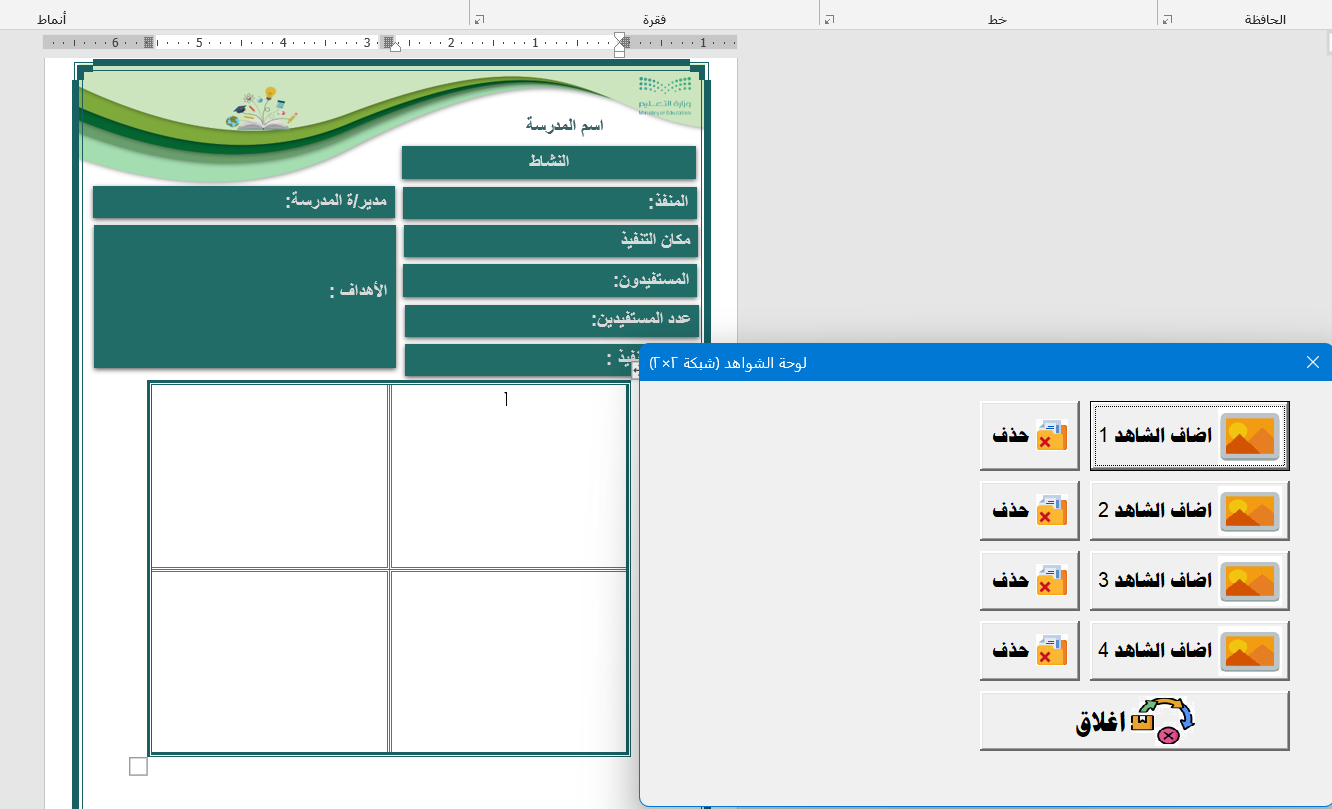The height and width of the screenshot is (809, 1332).
Task: Delete the first evidence image
Action: click(1029, 436)
